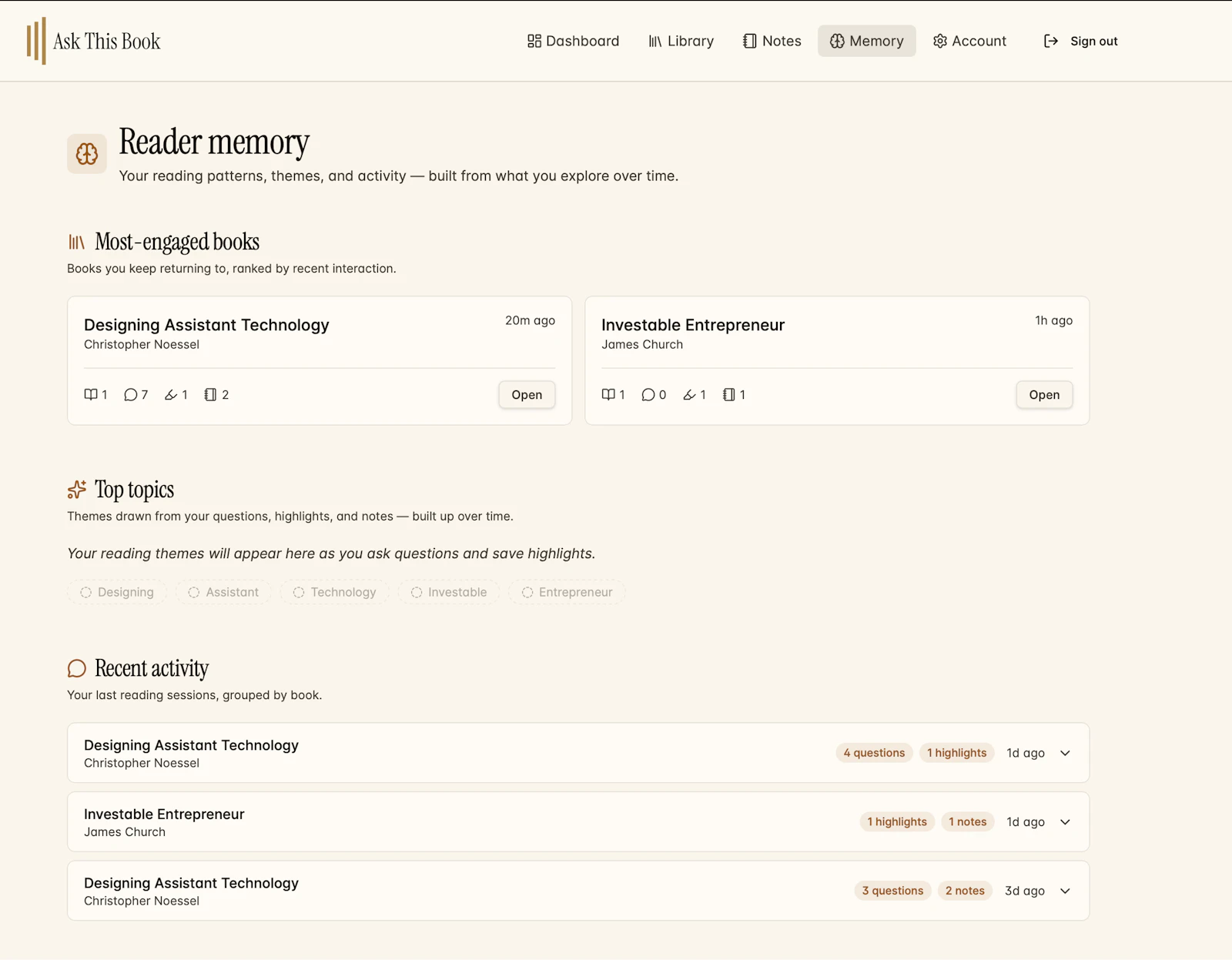
Task: Click the speech bubble icon beside Recent activity
Action: click(77, 668)
